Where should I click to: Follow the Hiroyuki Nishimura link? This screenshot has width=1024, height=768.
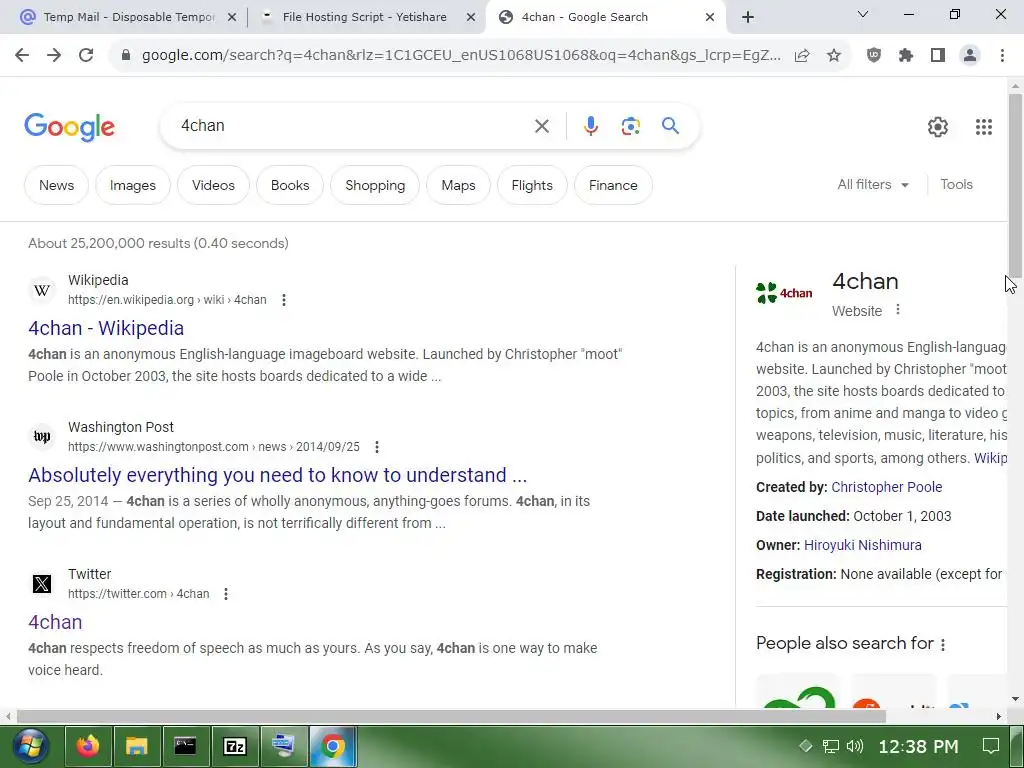click(x=863, y=545)
